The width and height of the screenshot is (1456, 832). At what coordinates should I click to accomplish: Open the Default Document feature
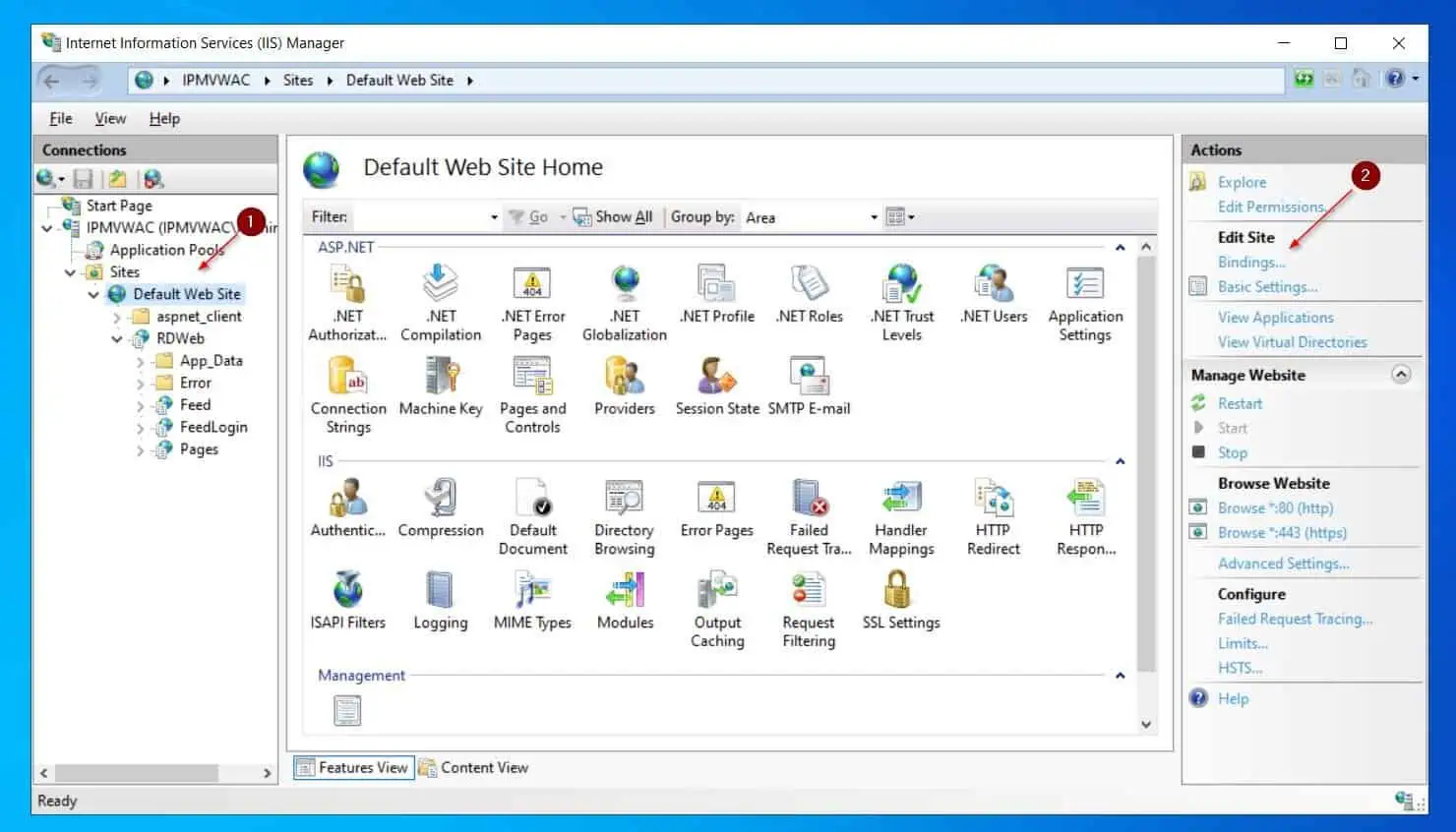532,518
